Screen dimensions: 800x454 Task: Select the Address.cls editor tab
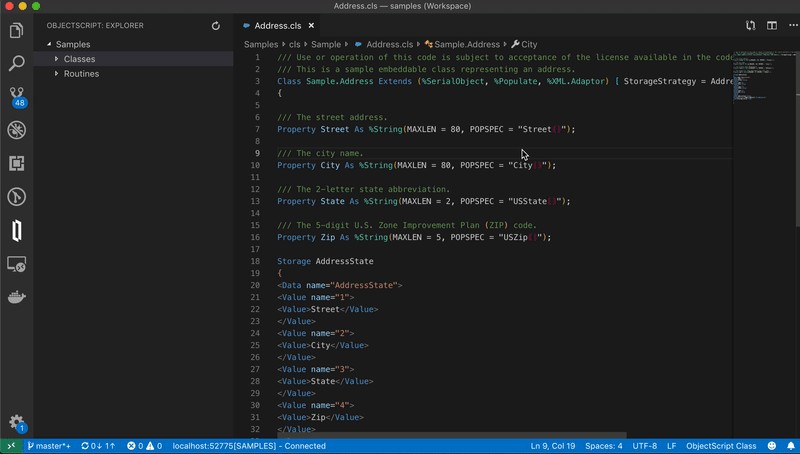coord(278,25)
